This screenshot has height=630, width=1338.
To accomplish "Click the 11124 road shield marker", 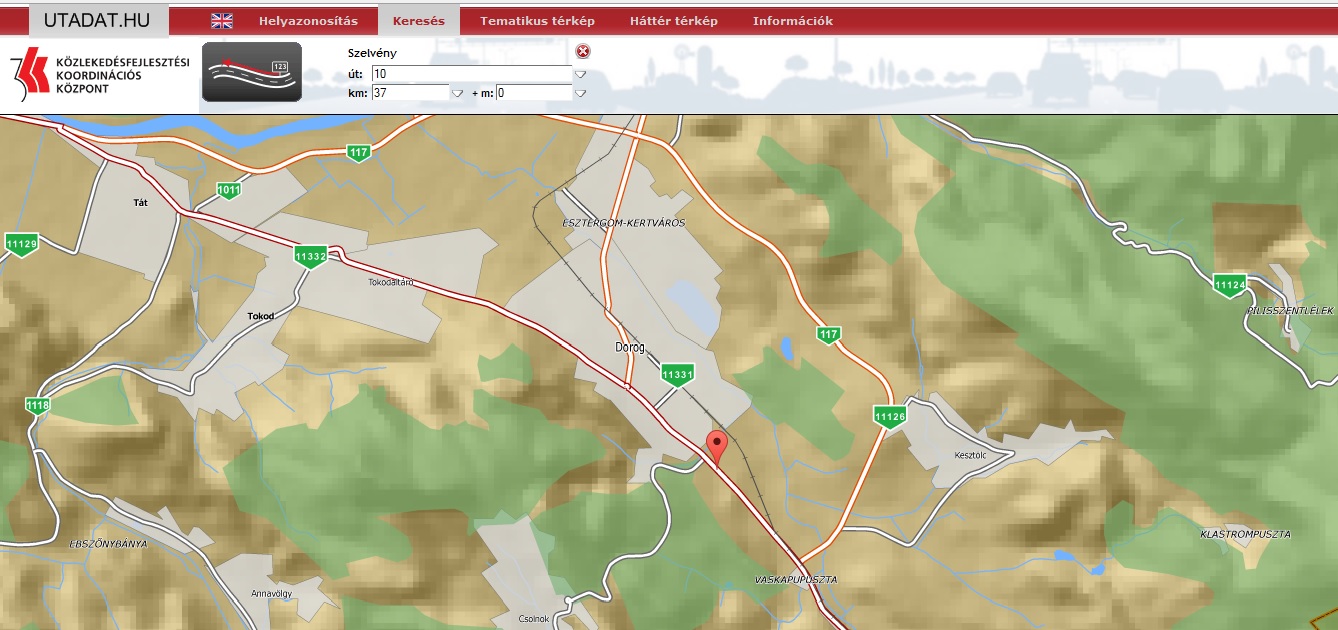I will pyautogui.click(x=1229, y=285).
